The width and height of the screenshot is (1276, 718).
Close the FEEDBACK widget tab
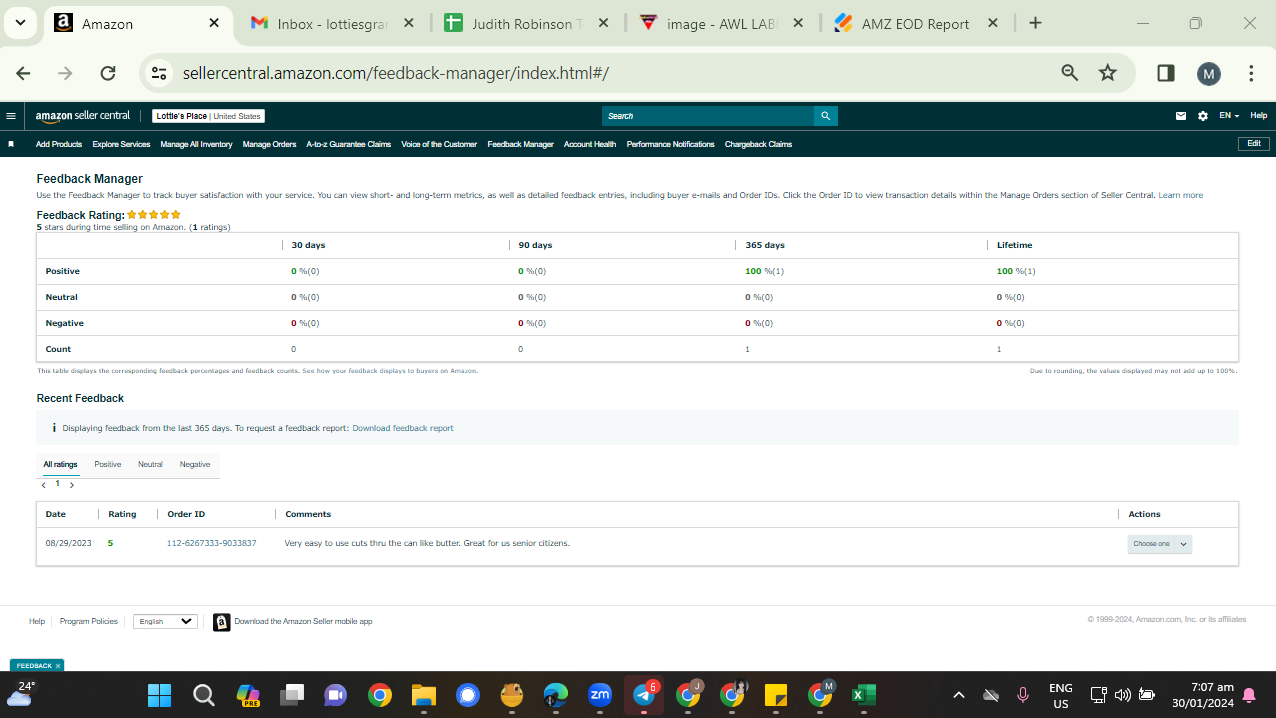(x=58, y=665)
